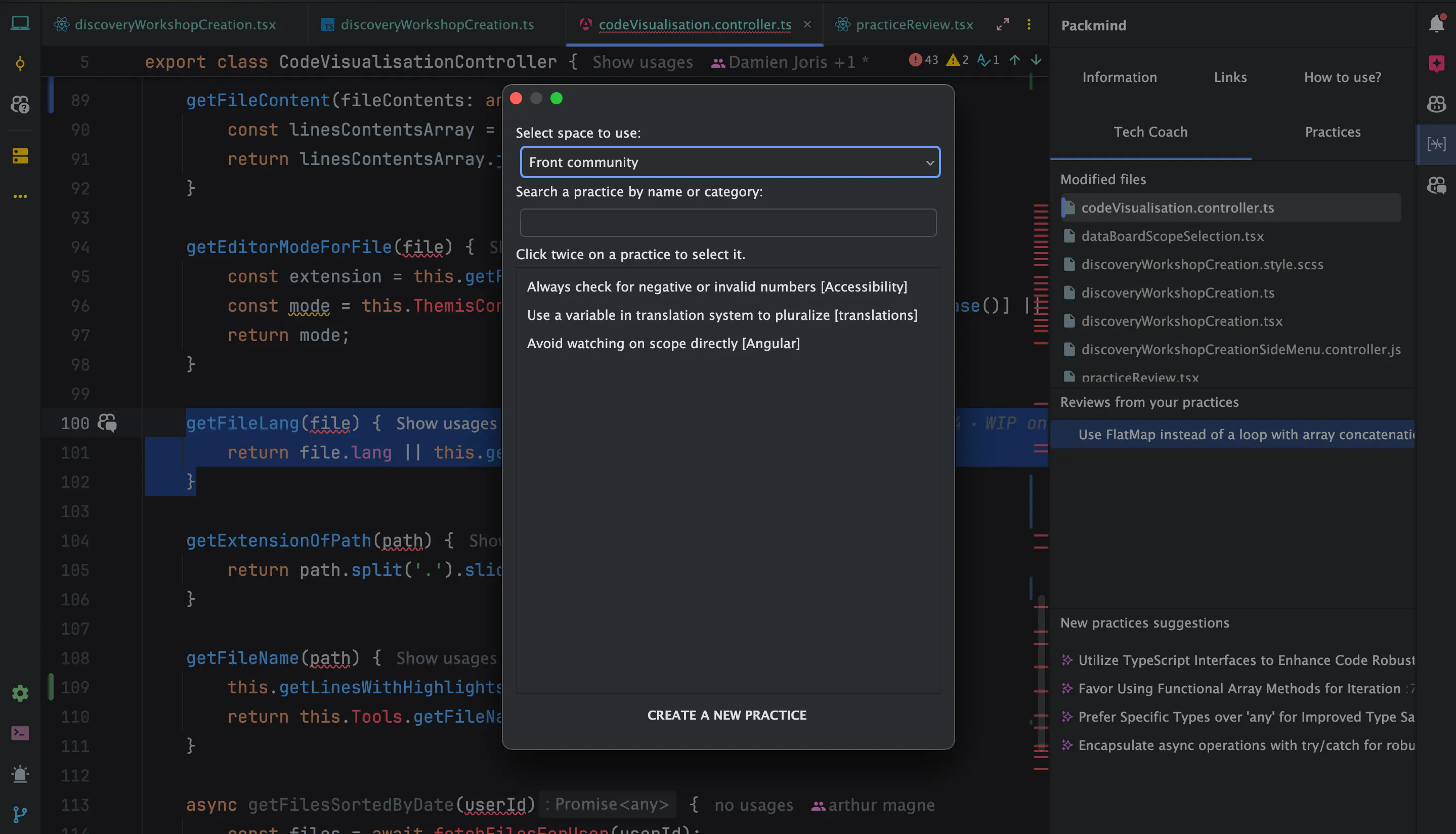Open the 'How to use?' tab
1456x834 pixels.
[1343, 77]
